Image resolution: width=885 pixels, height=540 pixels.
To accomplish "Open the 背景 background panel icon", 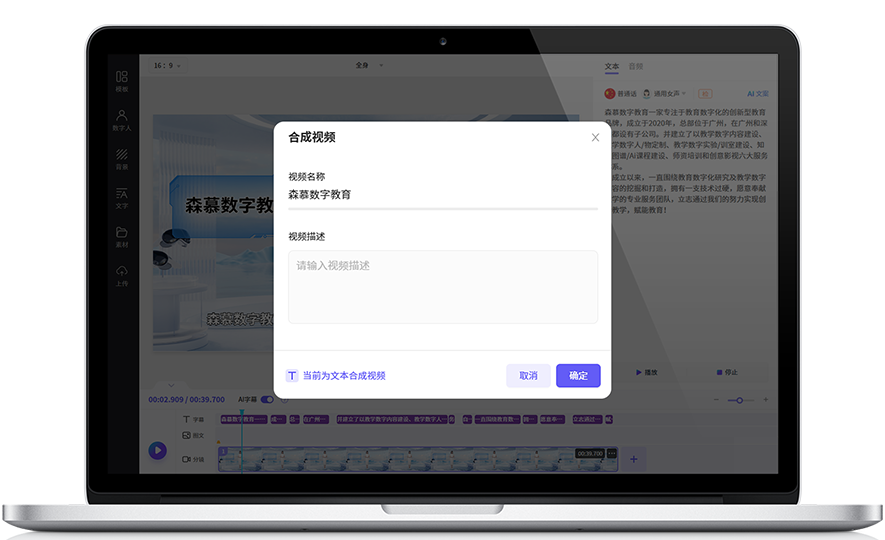I will coord(122,158).
